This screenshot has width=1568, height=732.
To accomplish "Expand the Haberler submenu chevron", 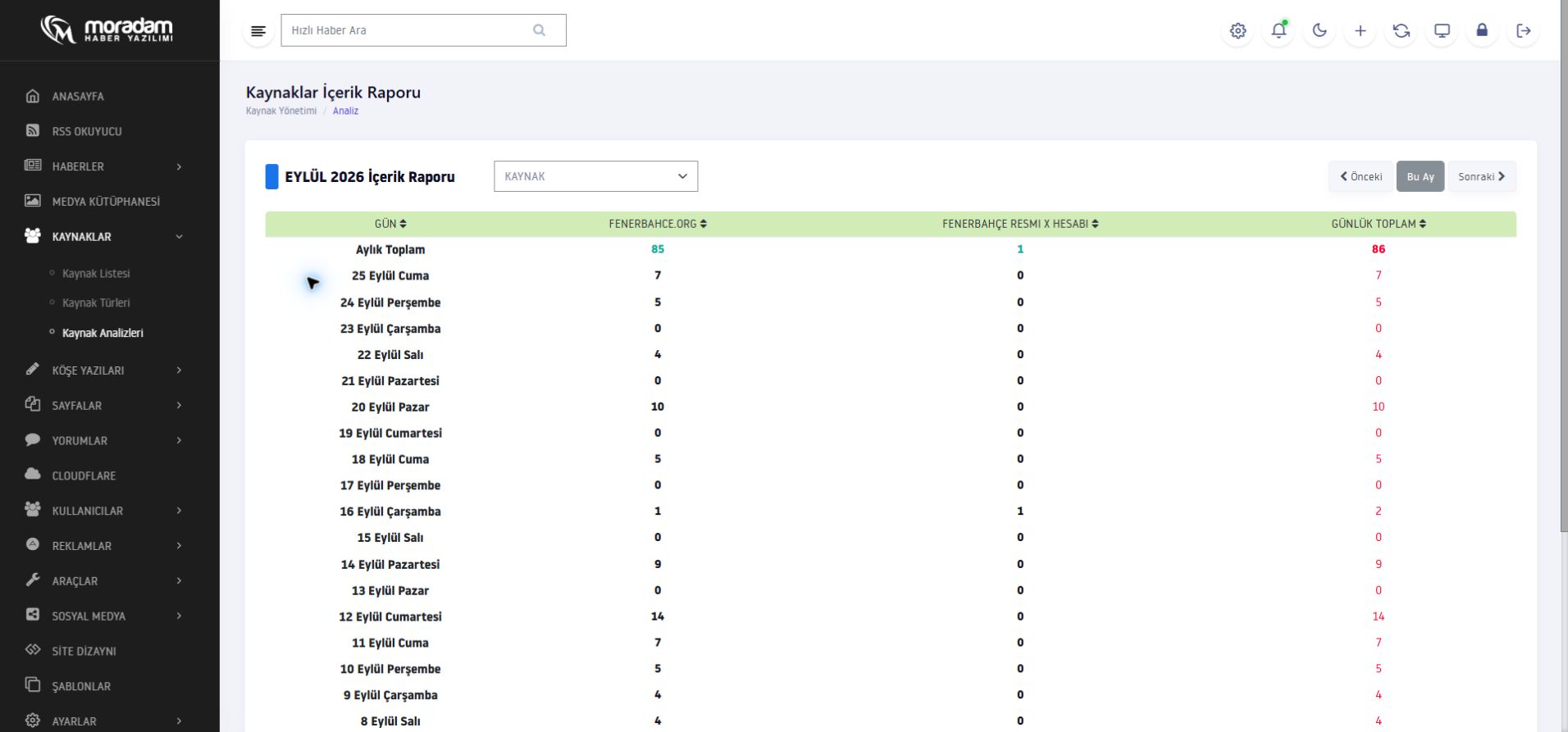I will (x=179, y=166).
